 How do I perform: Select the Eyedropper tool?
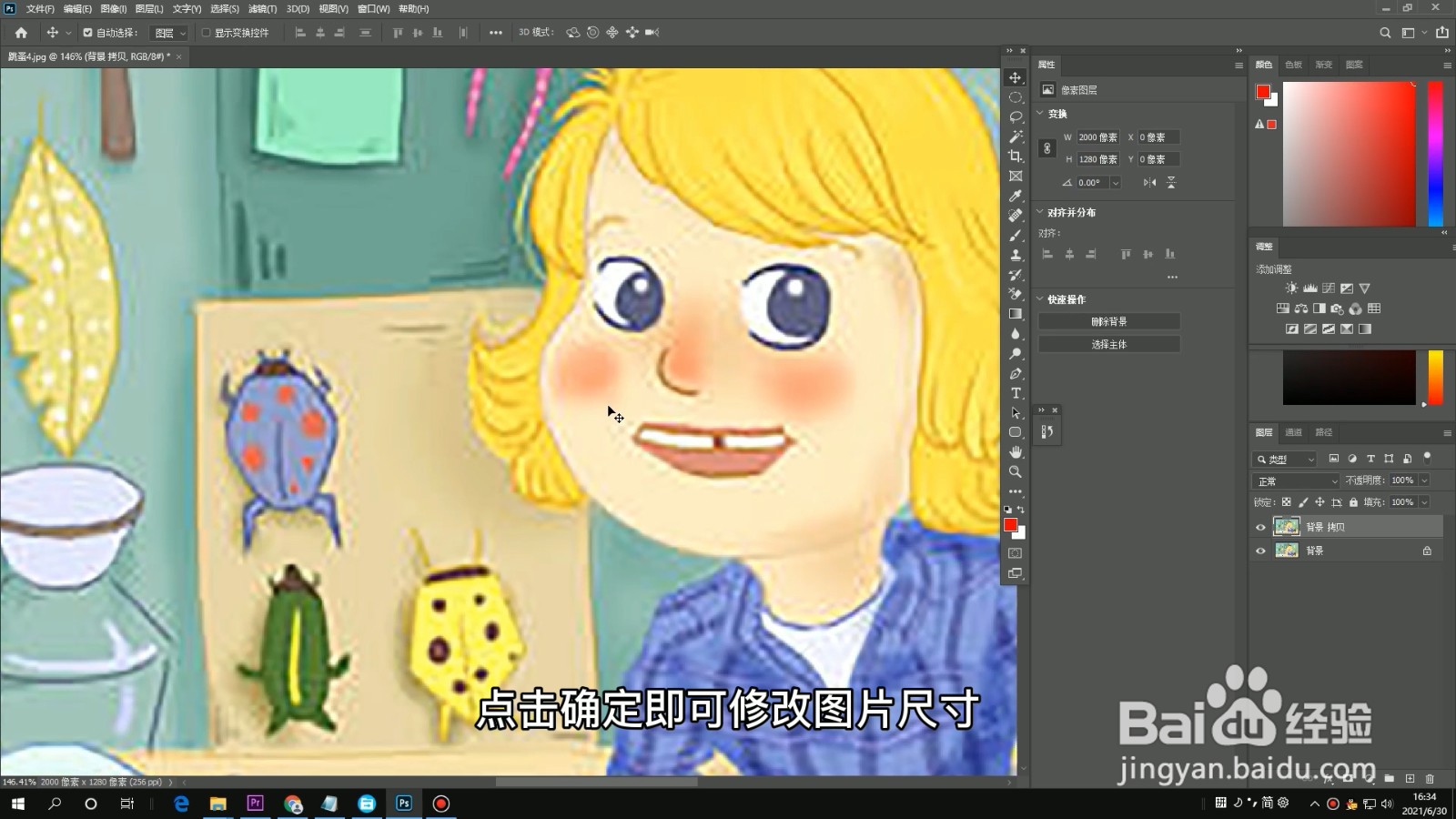1016,196
